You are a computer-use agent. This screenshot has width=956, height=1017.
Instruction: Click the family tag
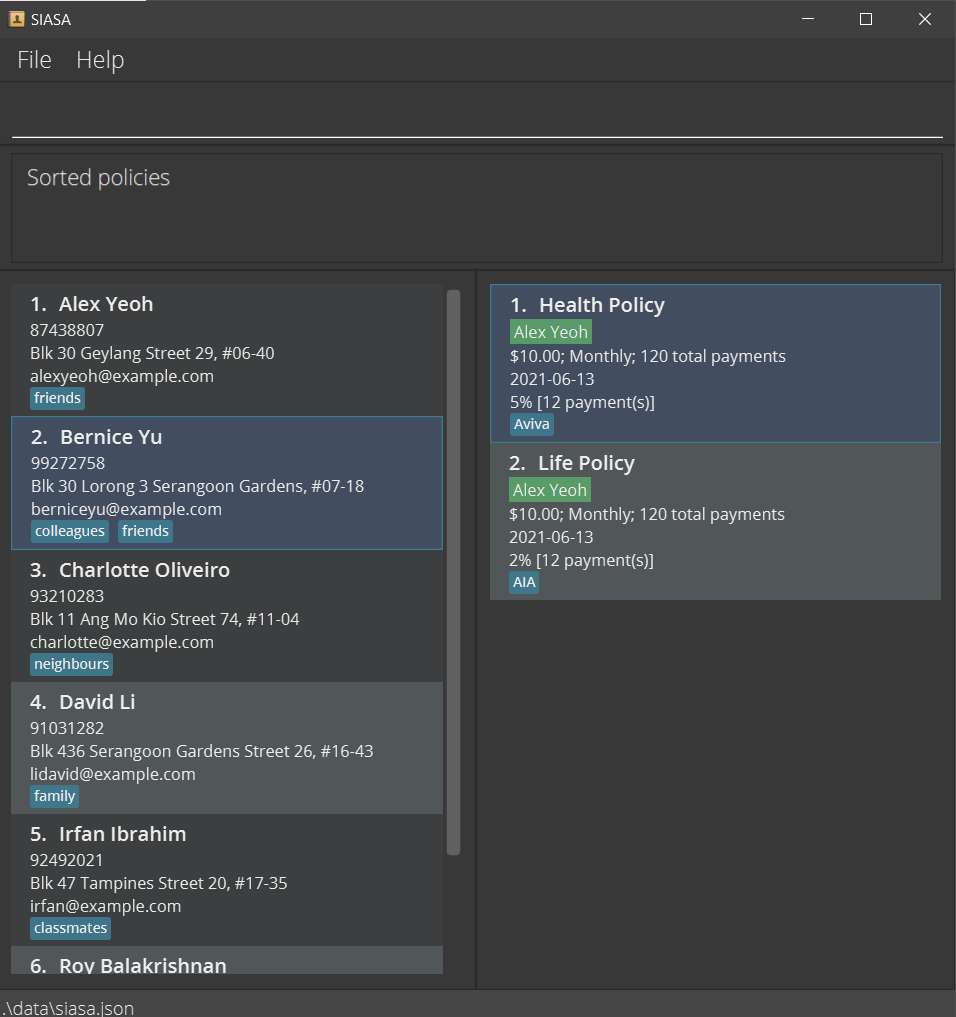54,796
